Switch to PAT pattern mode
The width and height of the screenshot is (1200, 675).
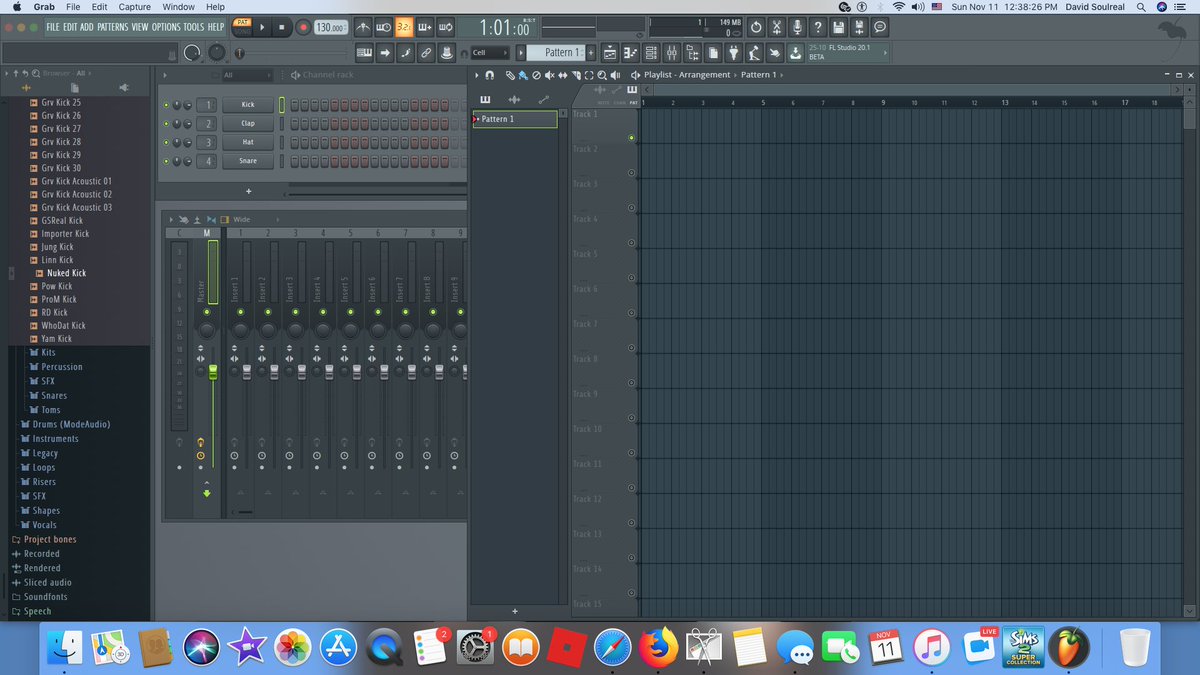(241, 22)
